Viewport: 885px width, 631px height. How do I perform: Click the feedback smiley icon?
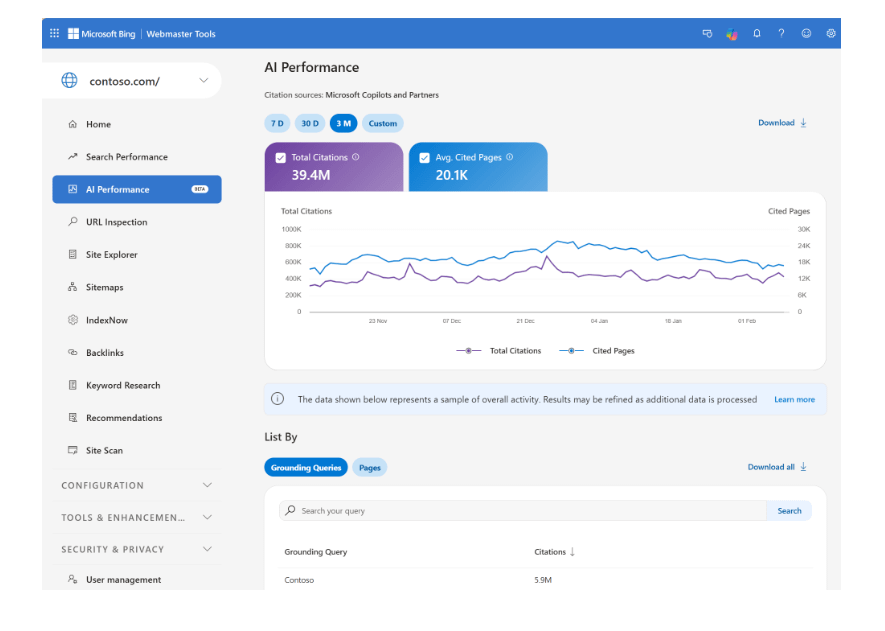click(806, 33)
